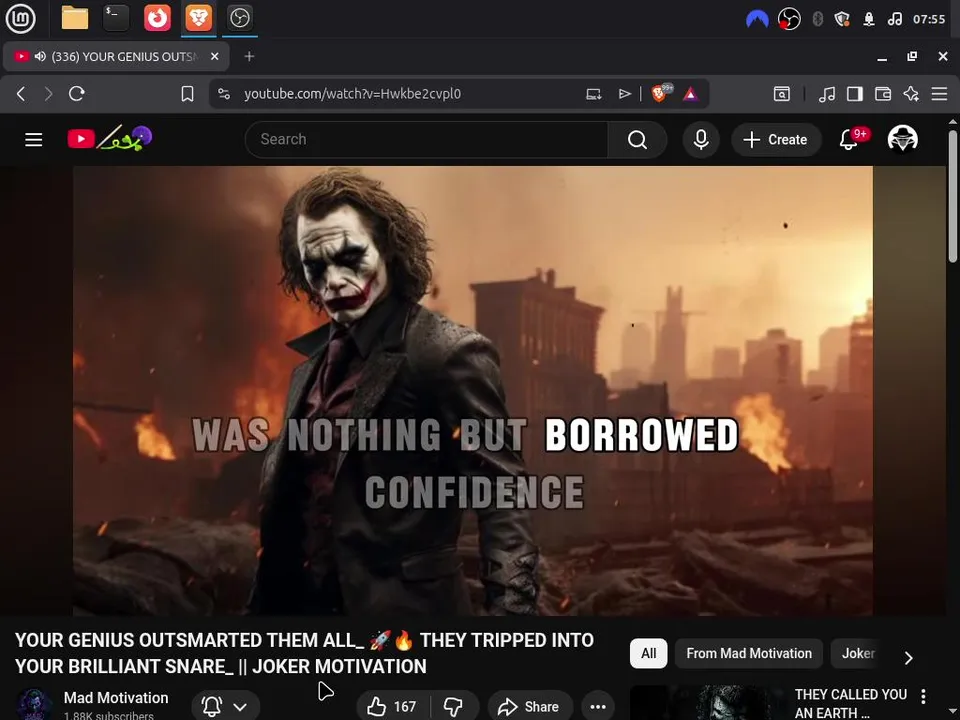
Task: Click the YouTube Search field
Action: 426,140
